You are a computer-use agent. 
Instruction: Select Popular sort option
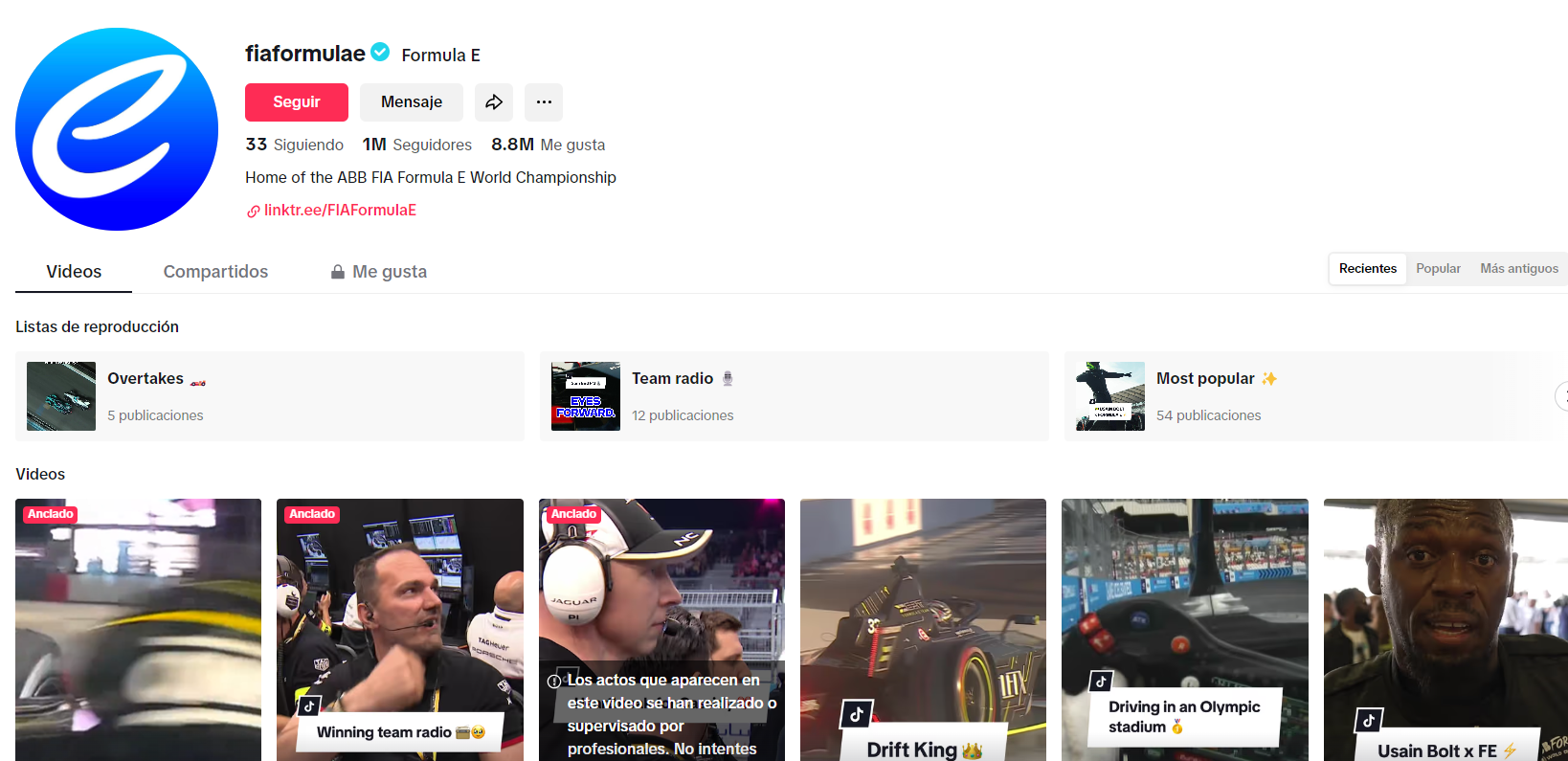(1438, 269)
